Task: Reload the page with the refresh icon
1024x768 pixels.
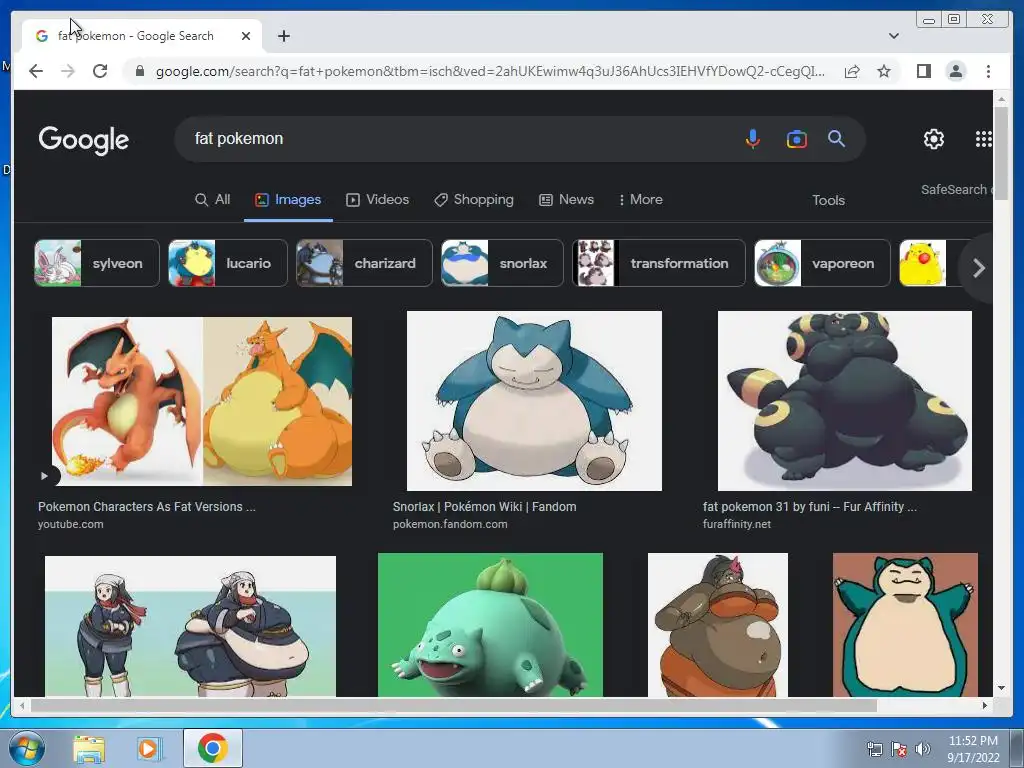Action: [x=100, y=71]
